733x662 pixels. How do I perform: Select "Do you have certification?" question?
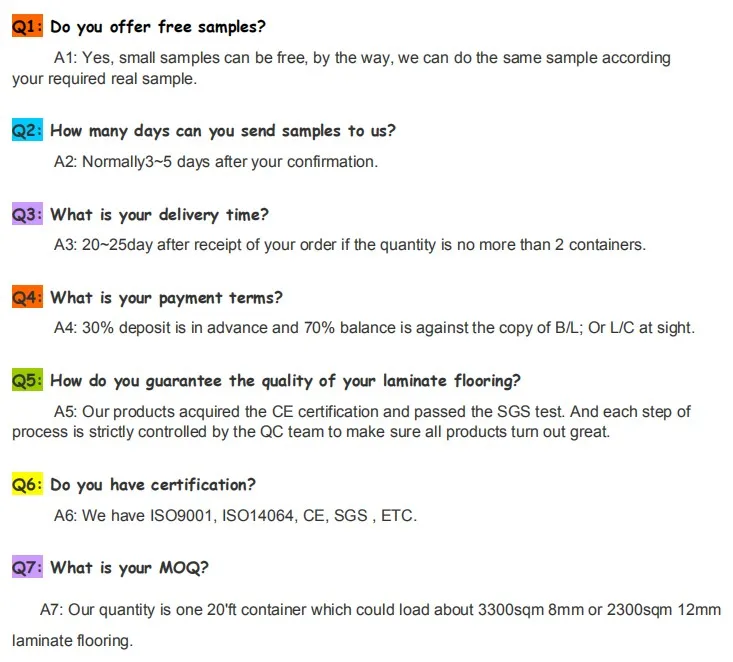152,485
